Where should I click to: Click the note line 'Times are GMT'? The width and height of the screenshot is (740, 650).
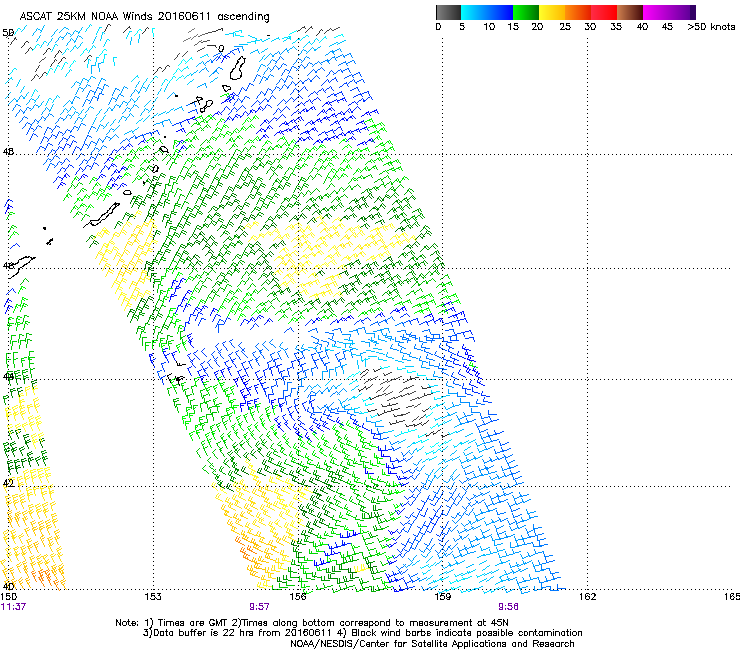click(x=312, y=623)
